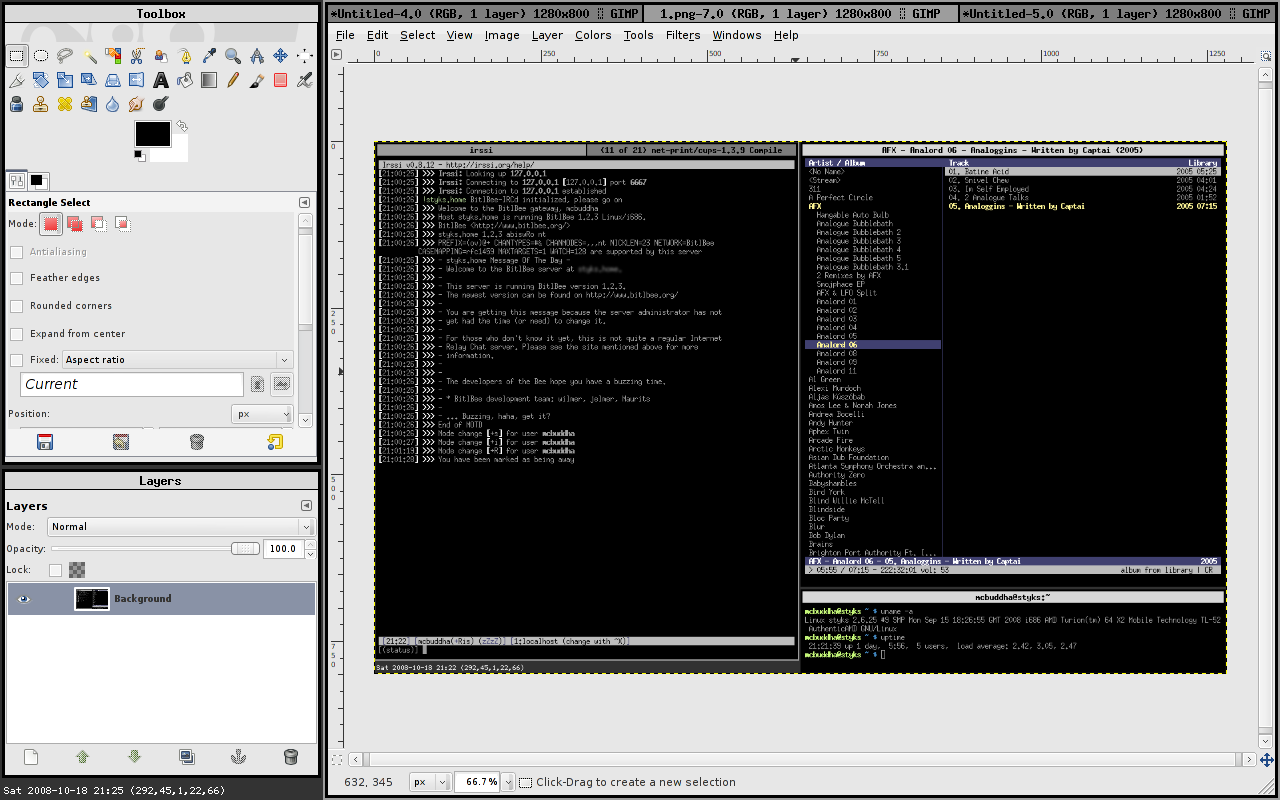Set selection mode to Subtract from selection
1280x800 pixels.
point(99,224)
